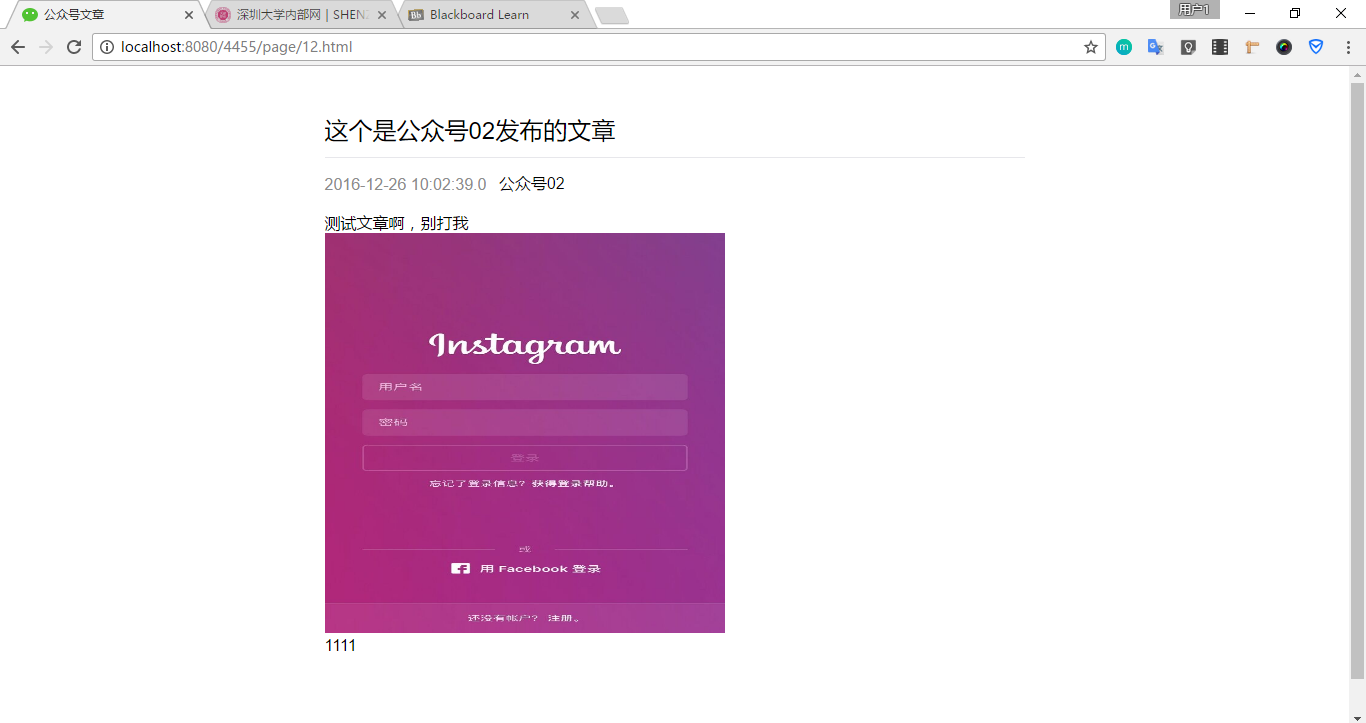Open Chrome's three-dot menu

point(1348,47)
